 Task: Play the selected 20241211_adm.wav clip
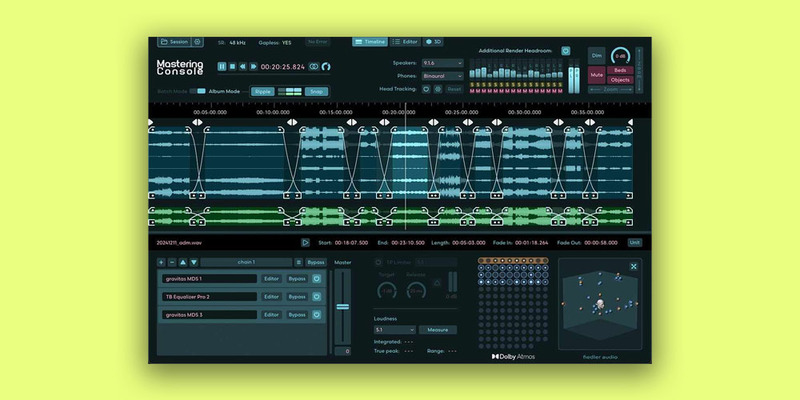305,242
